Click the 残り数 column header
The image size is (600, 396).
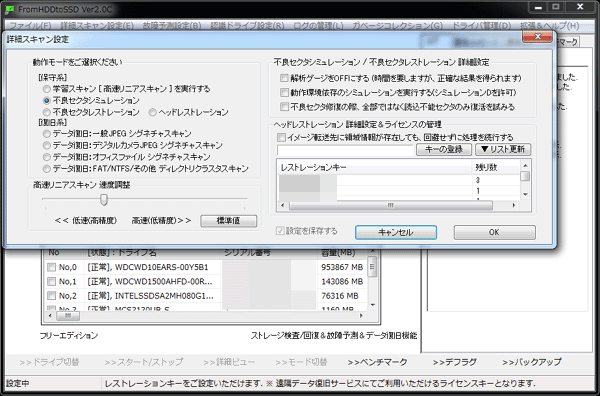point(496,168)
